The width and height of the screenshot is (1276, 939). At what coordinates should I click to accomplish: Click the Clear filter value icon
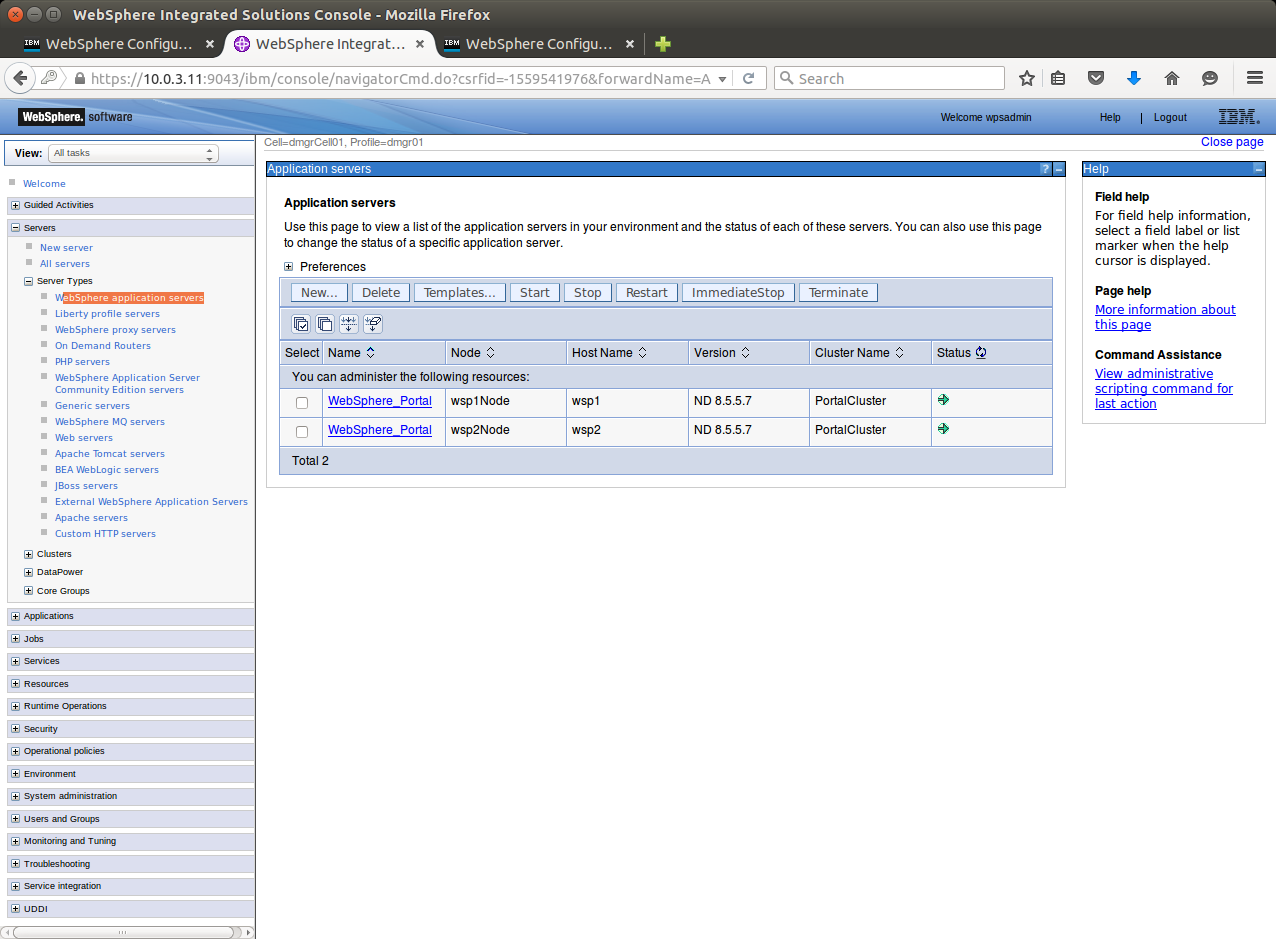click(373, 323)
